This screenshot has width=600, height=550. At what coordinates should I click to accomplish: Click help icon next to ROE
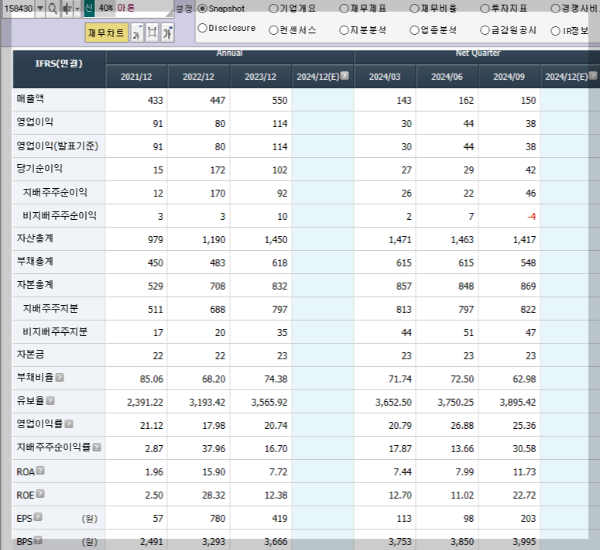40,494
